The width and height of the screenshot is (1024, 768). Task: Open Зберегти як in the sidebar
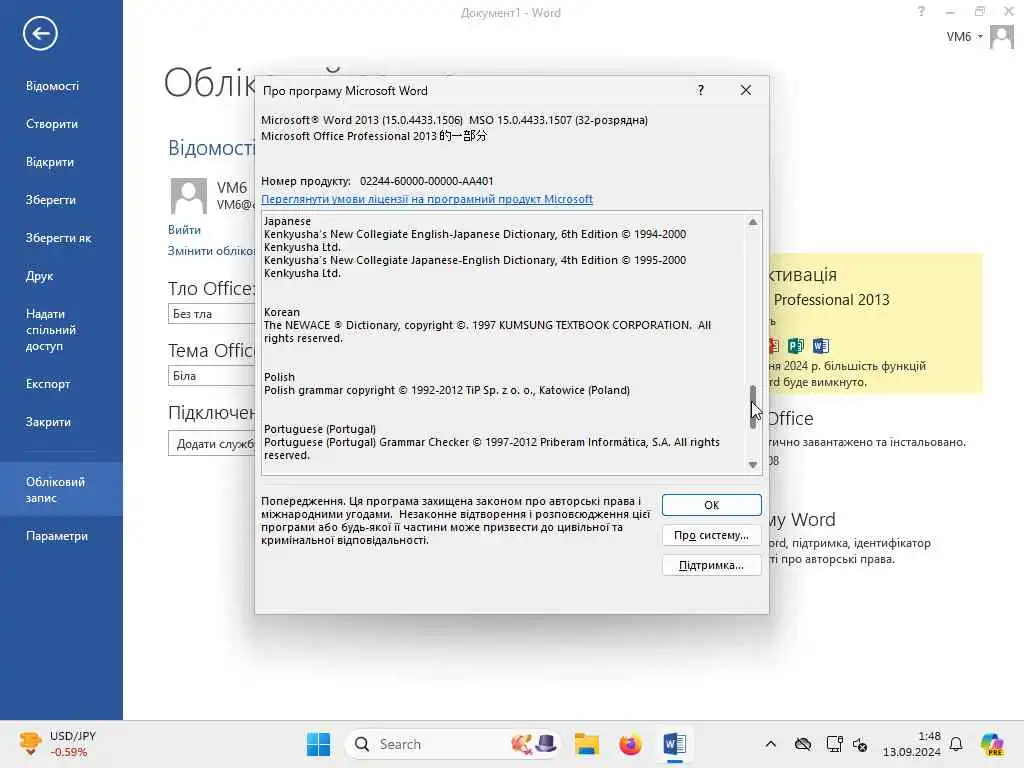58,238
